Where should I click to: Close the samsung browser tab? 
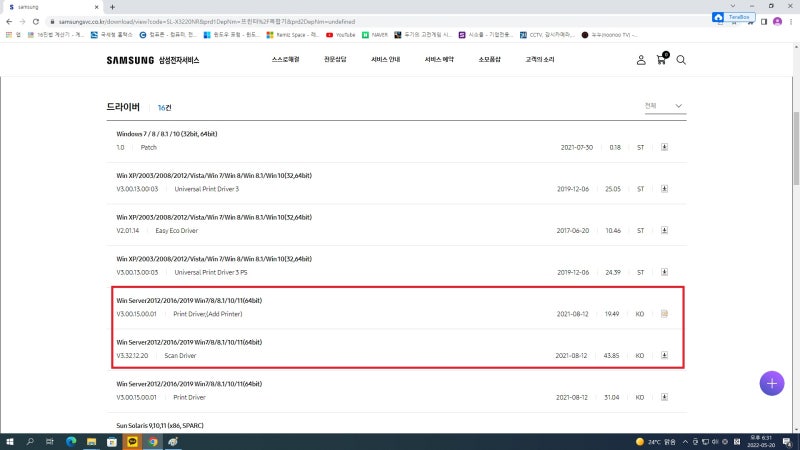coord(96,7)
